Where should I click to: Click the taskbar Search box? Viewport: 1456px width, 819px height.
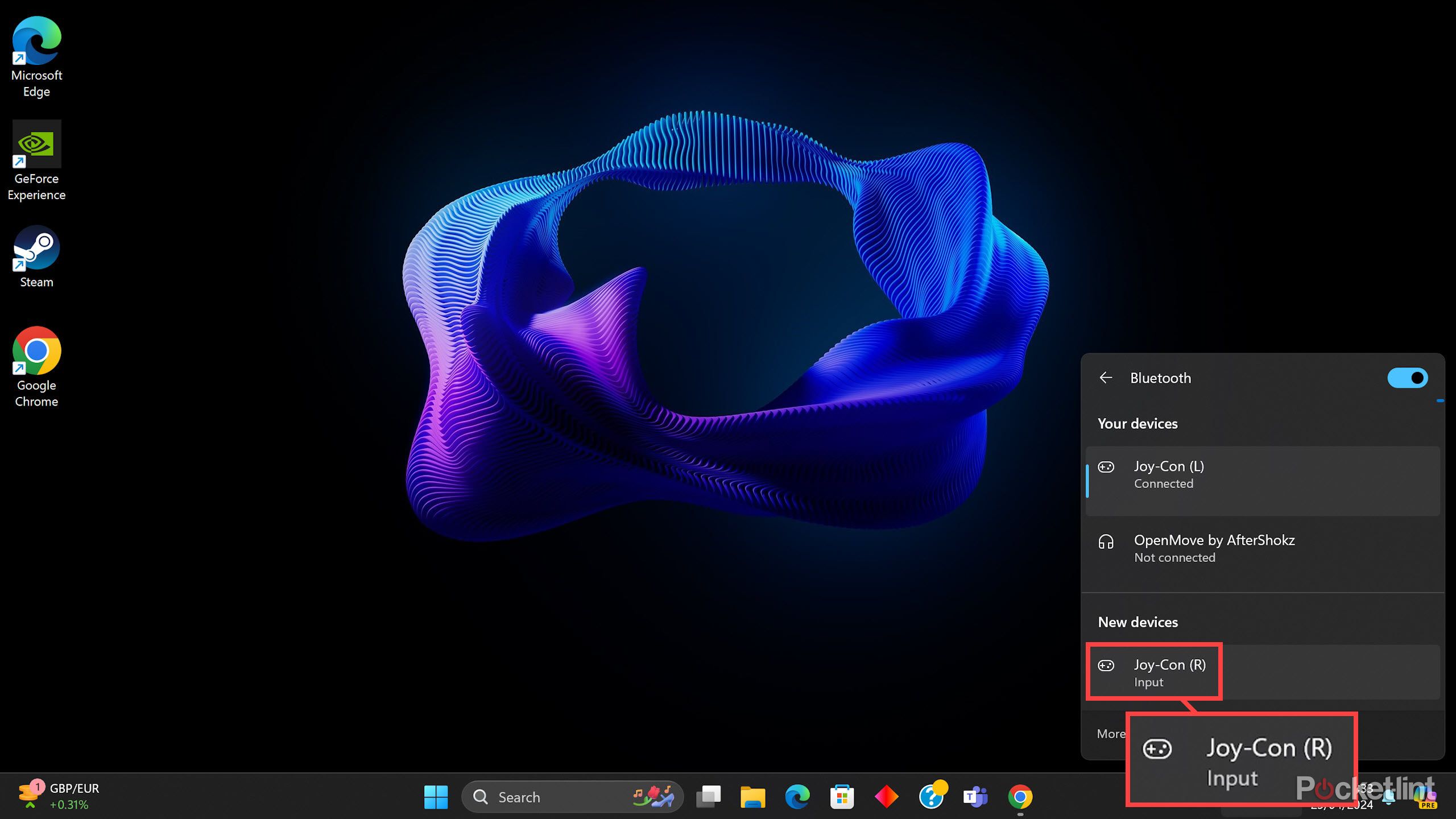pyautogui.click(x=572, y=797)
